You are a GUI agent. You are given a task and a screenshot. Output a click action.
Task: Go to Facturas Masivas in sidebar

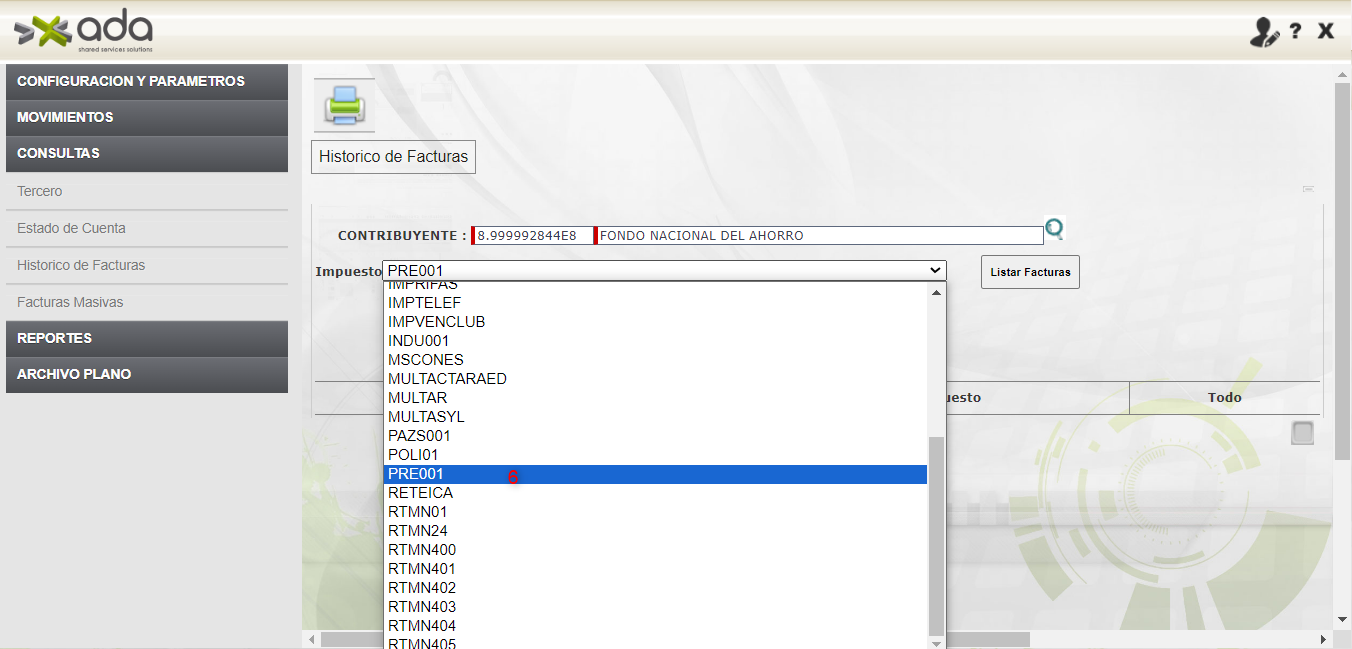[70, 302]
